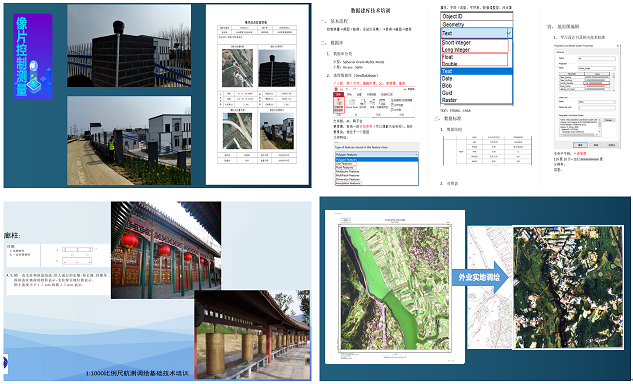Click the Change button beside coordinate system box

click(x=609, y=120)
